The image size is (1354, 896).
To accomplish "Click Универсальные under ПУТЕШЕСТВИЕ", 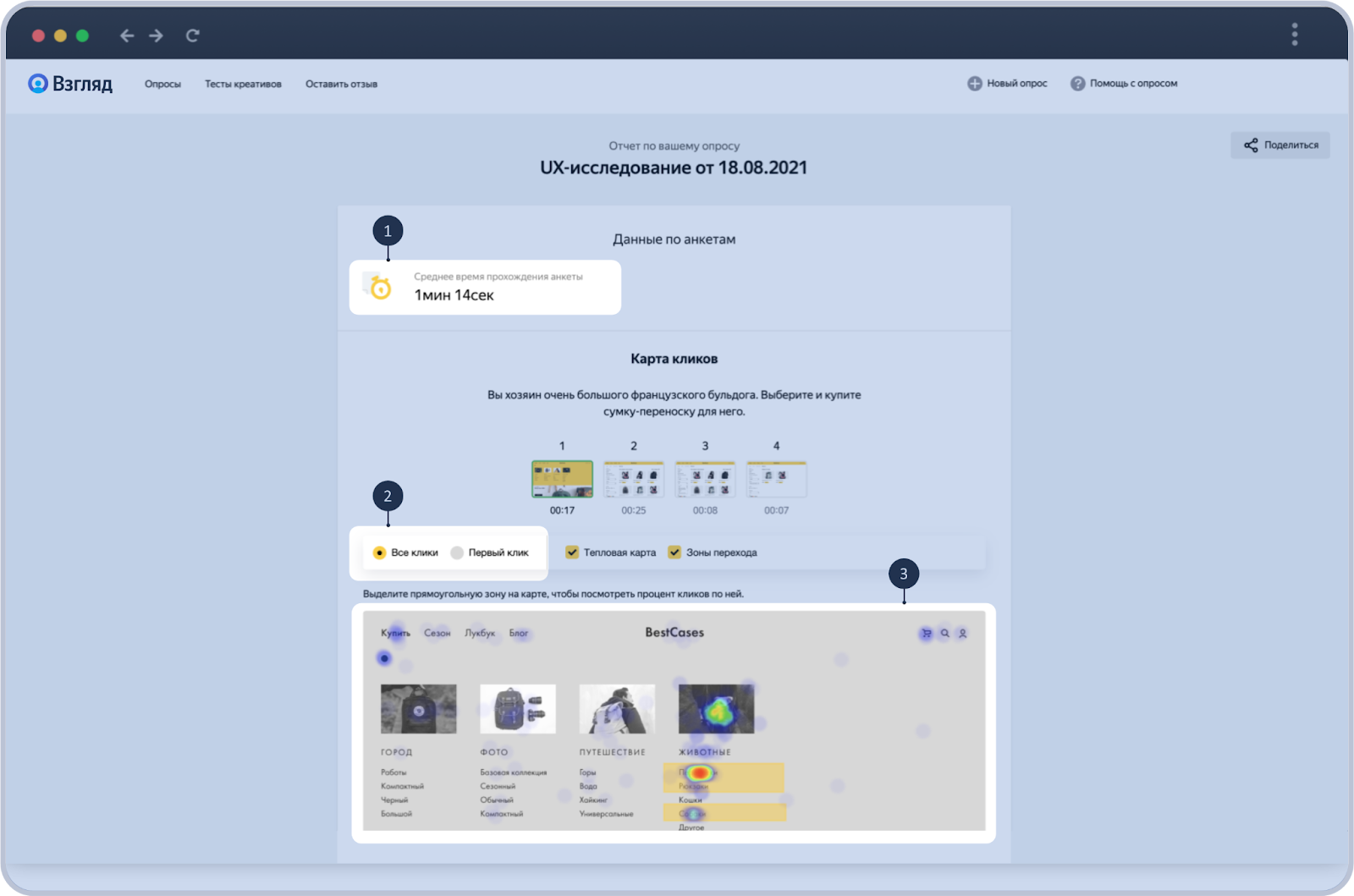I will [606, 814].
